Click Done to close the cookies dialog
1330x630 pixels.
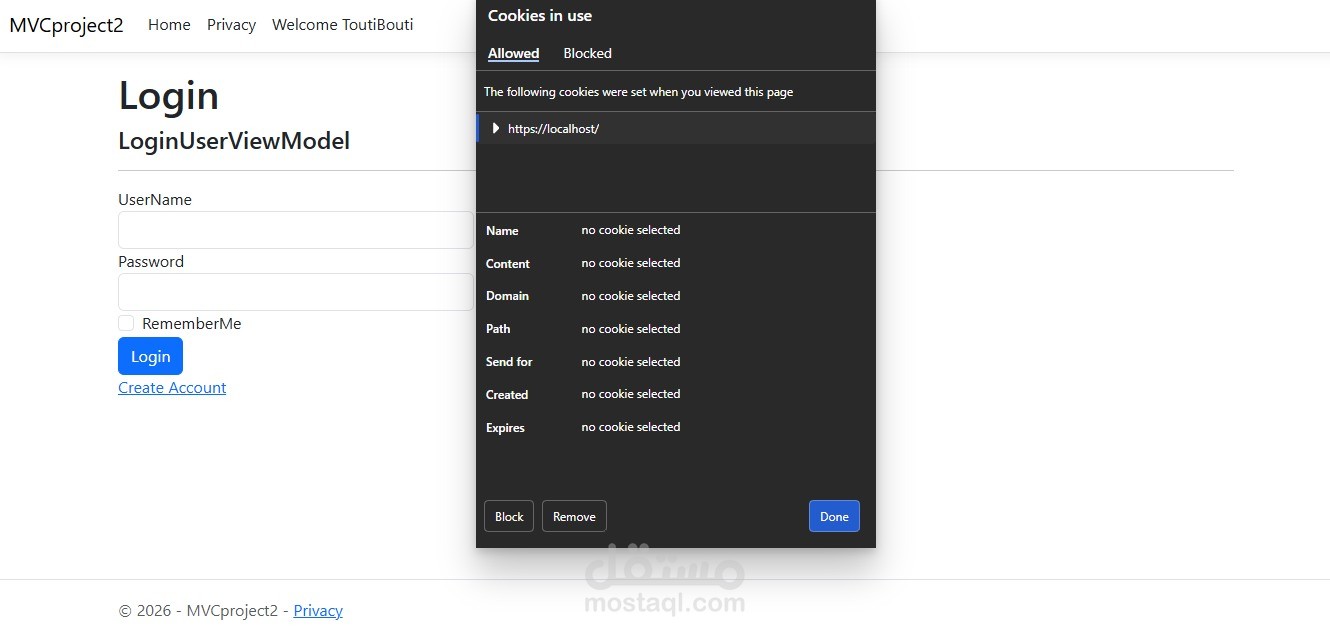pyautogui.click(x=834, y=516)
